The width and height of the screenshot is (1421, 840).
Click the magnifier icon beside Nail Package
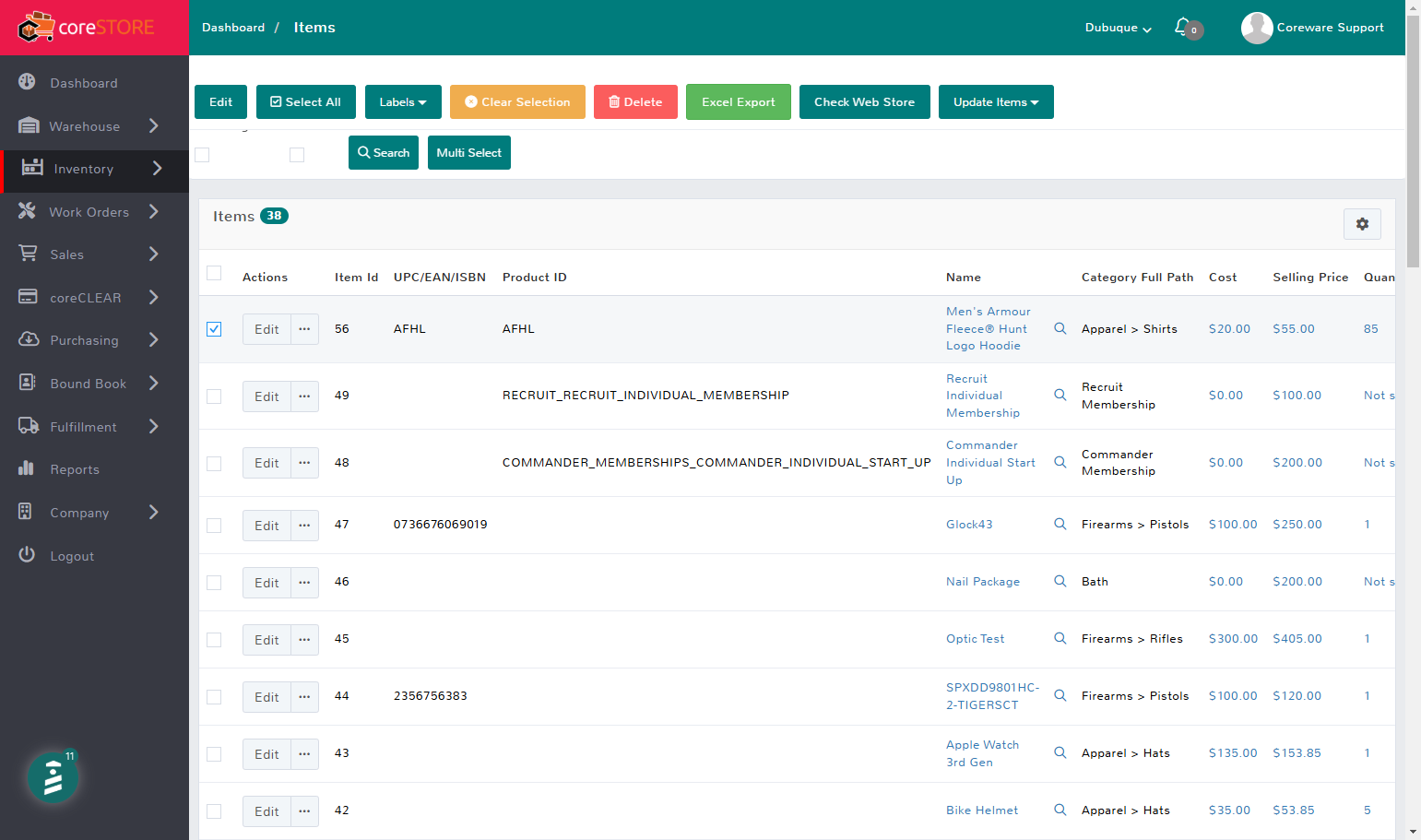click(1060, 582)
